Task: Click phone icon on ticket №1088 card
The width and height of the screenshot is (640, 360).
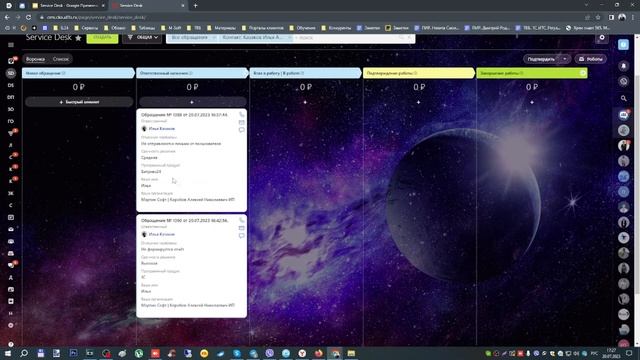Action: [242, 115]
